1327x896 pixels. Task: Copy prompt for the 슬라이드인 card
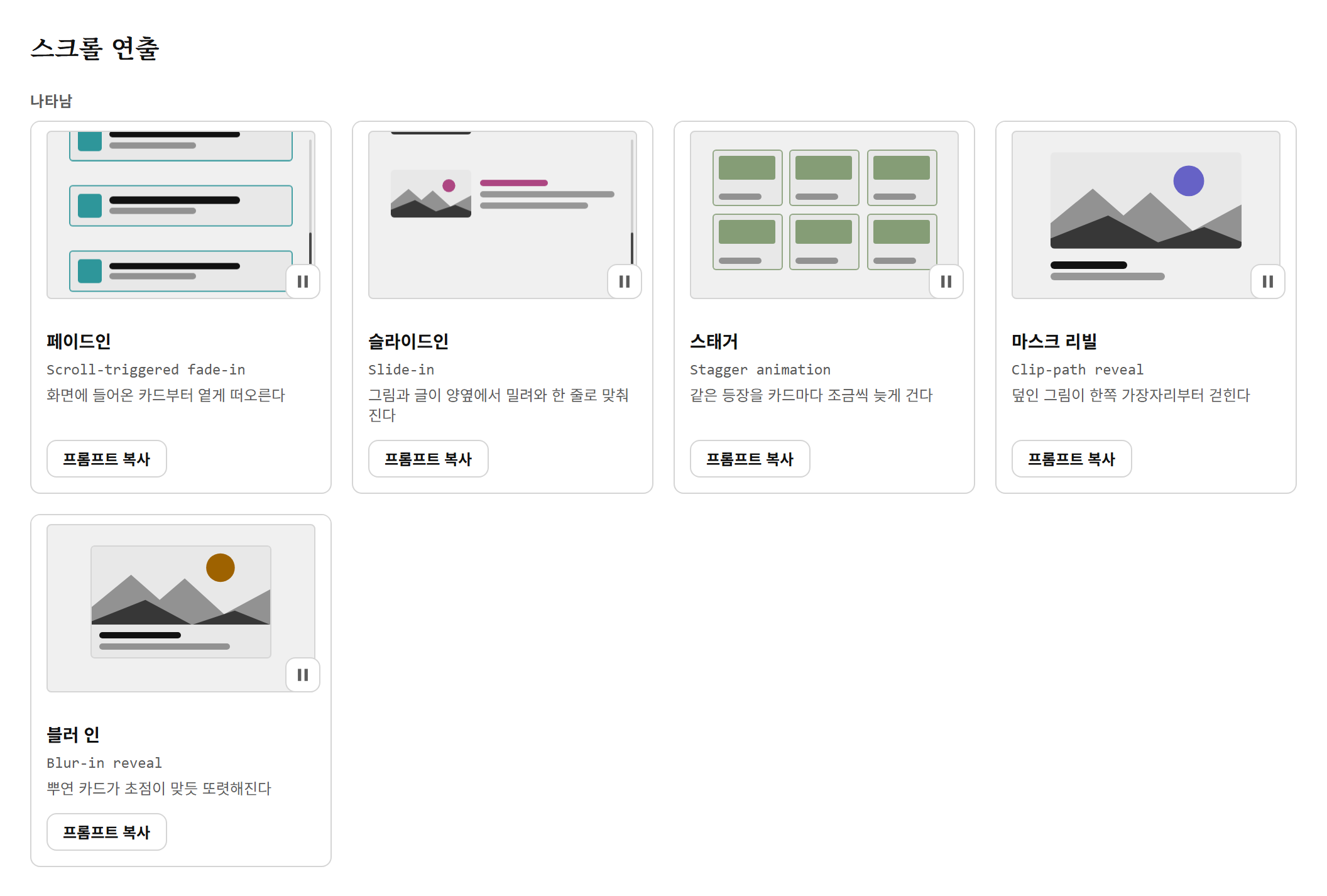point(429,459)
